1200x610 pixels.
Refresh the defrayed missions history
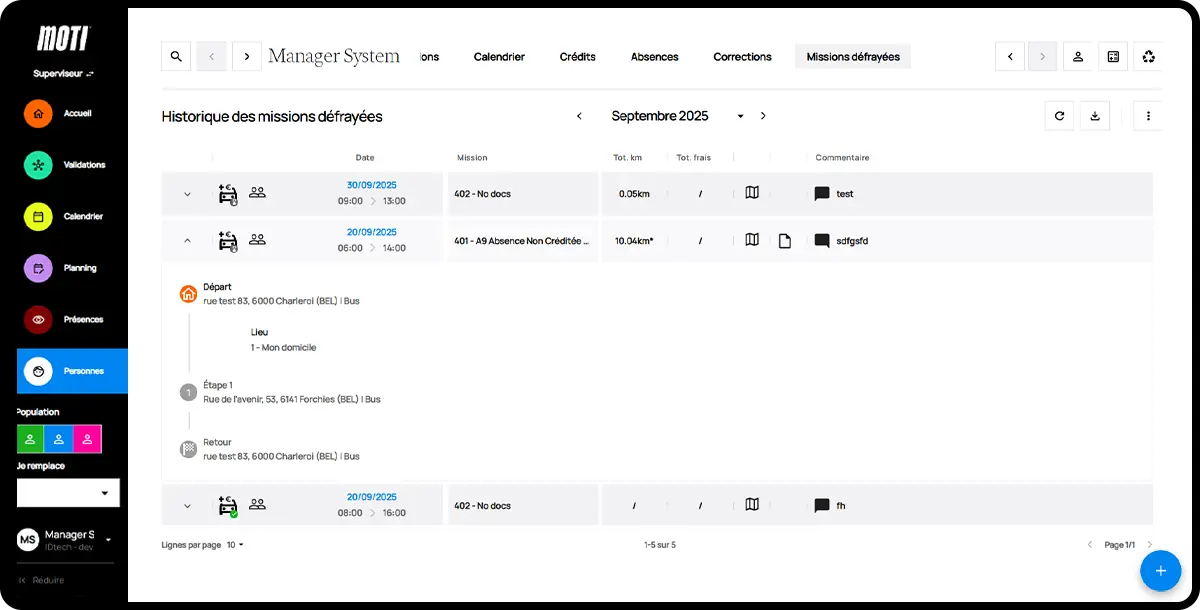1059,115
